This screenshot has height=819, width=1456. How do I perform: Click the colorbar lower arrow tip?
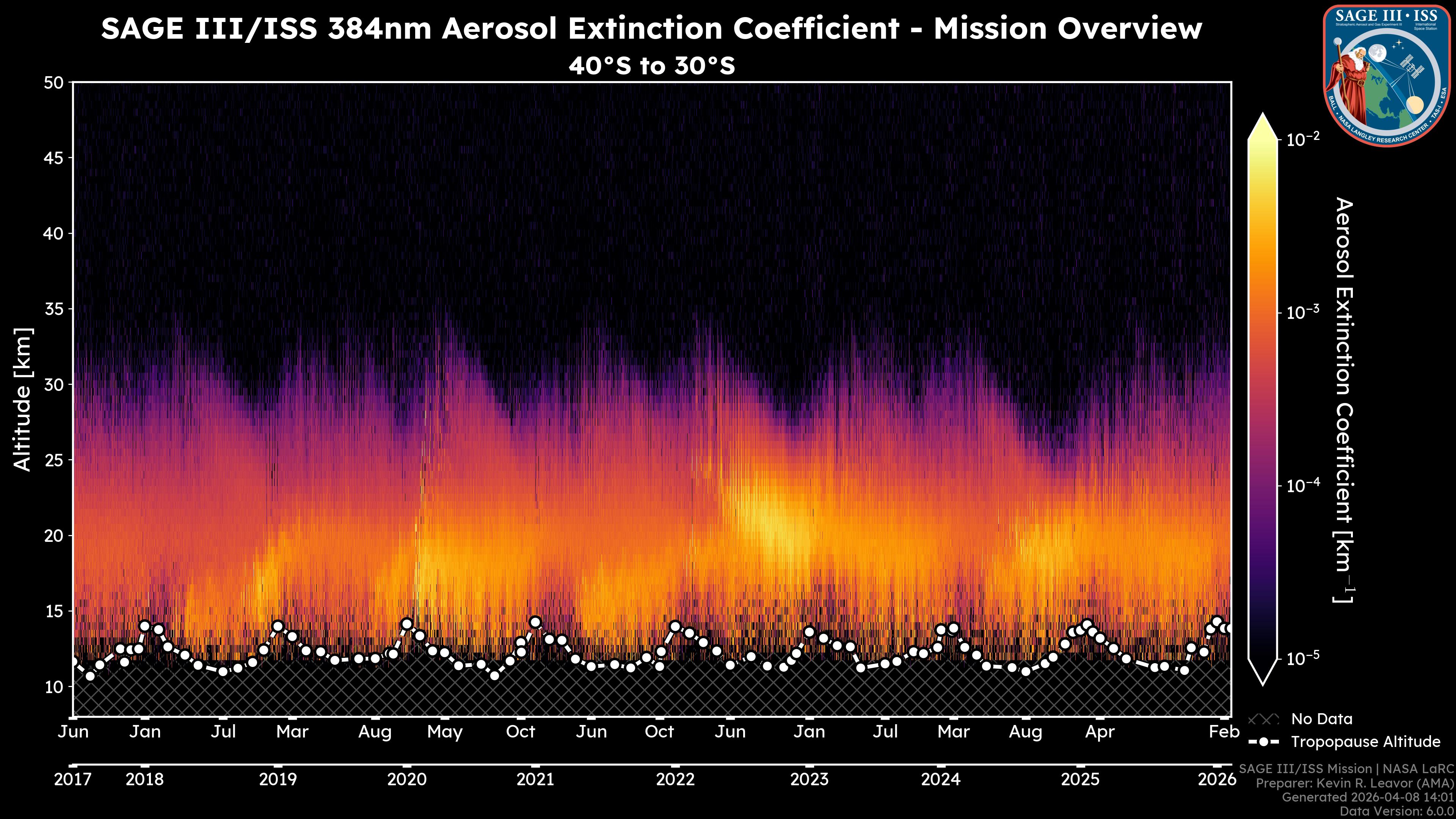(1263, 683)
